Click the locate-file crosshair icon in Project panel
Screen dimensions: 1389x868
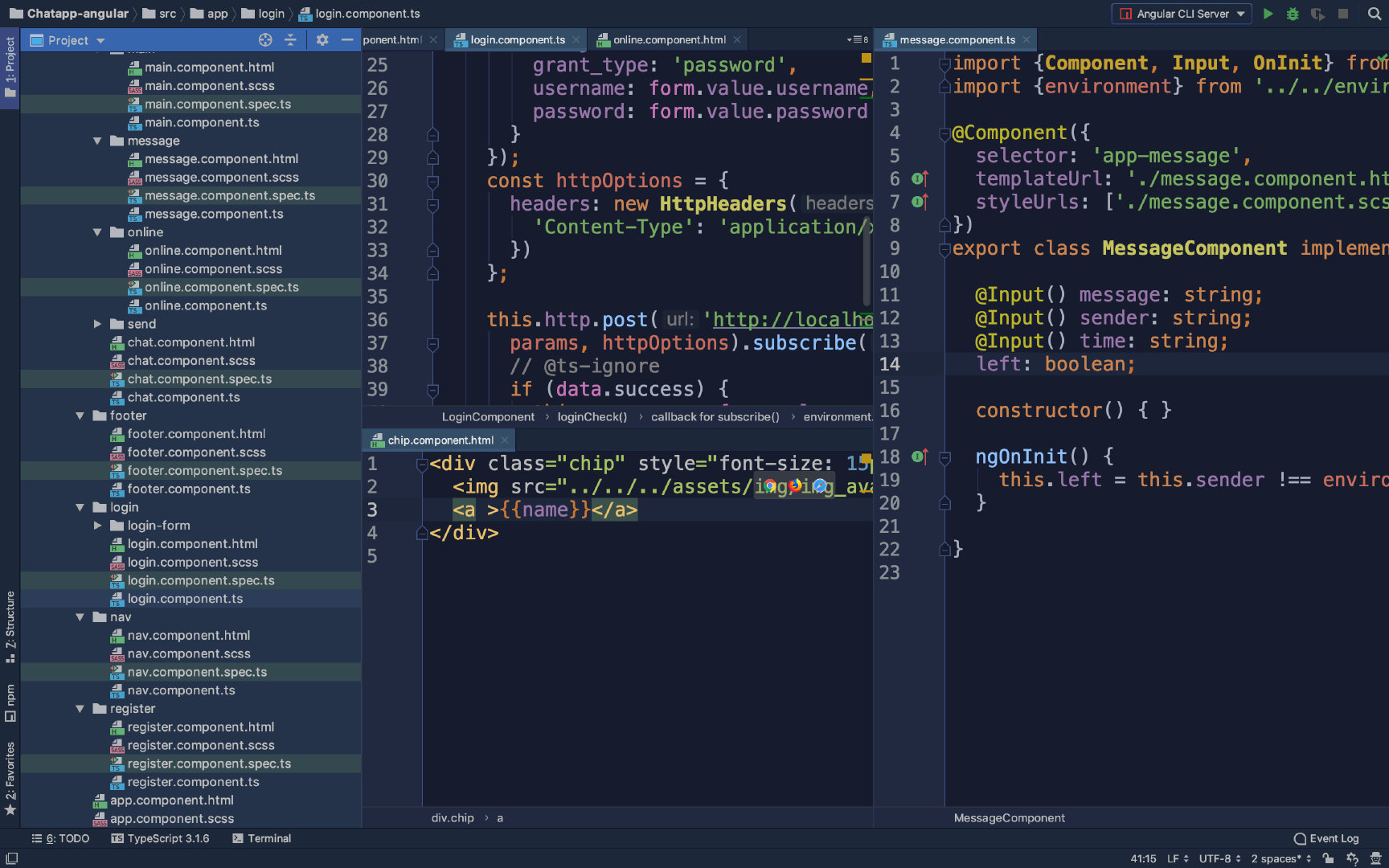[x=265, y=39]
